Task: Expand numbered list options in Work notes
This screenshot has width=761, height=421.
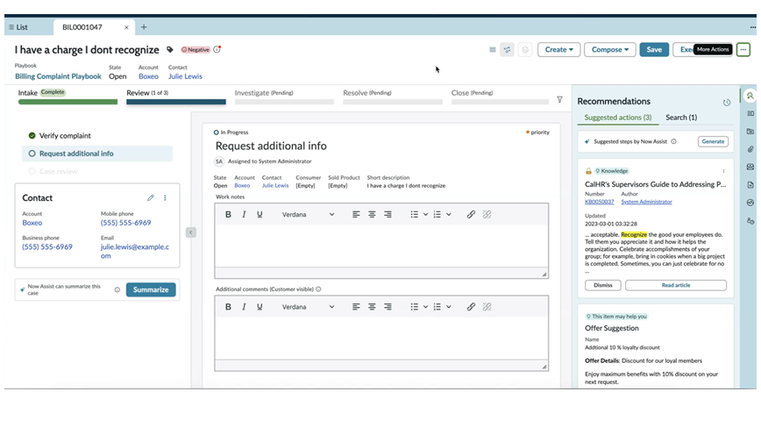Action: pyautogui.click(x=448, y=214)
